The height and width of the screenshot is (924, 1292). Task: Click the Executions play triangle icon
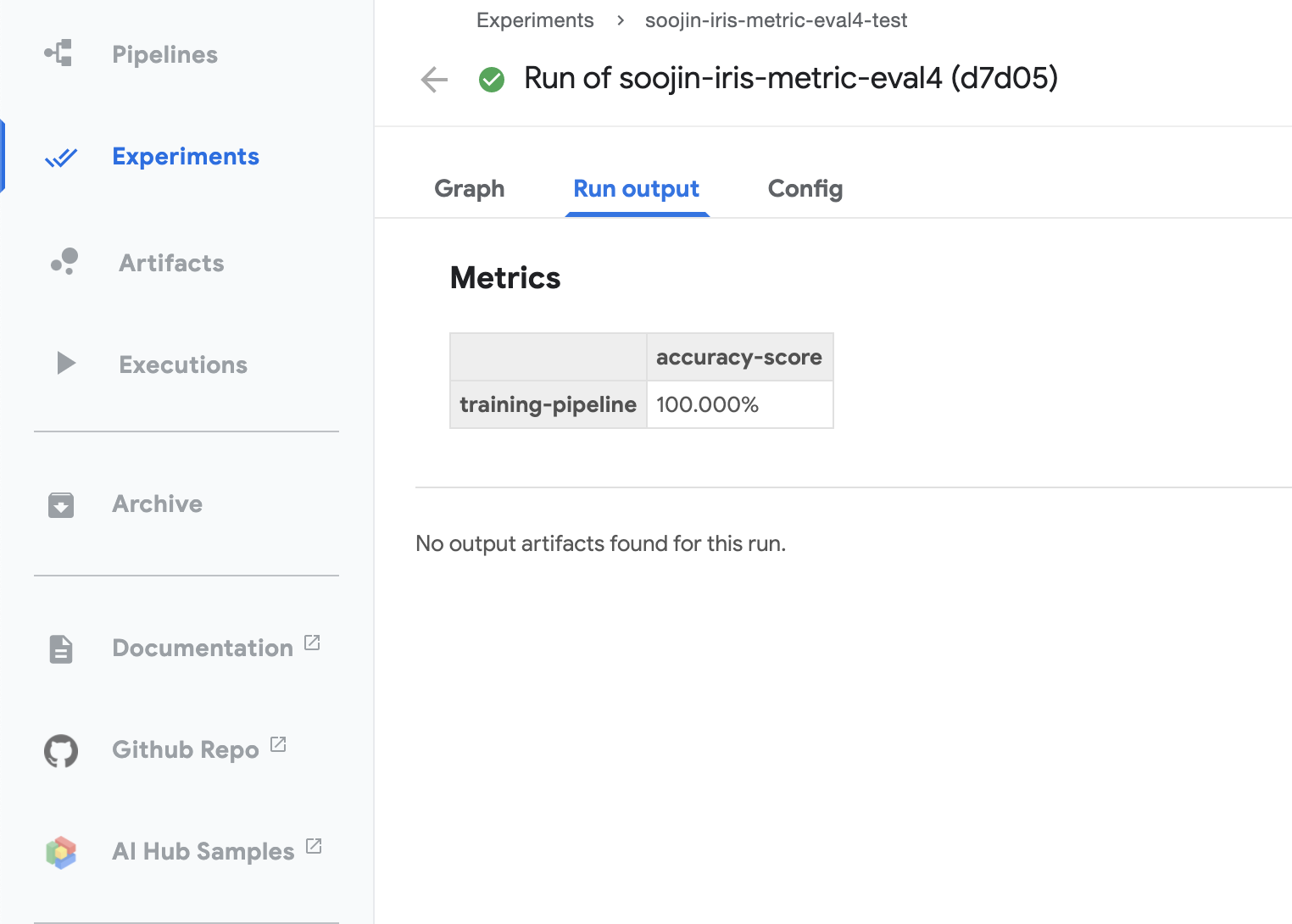[x=65, y=364]
